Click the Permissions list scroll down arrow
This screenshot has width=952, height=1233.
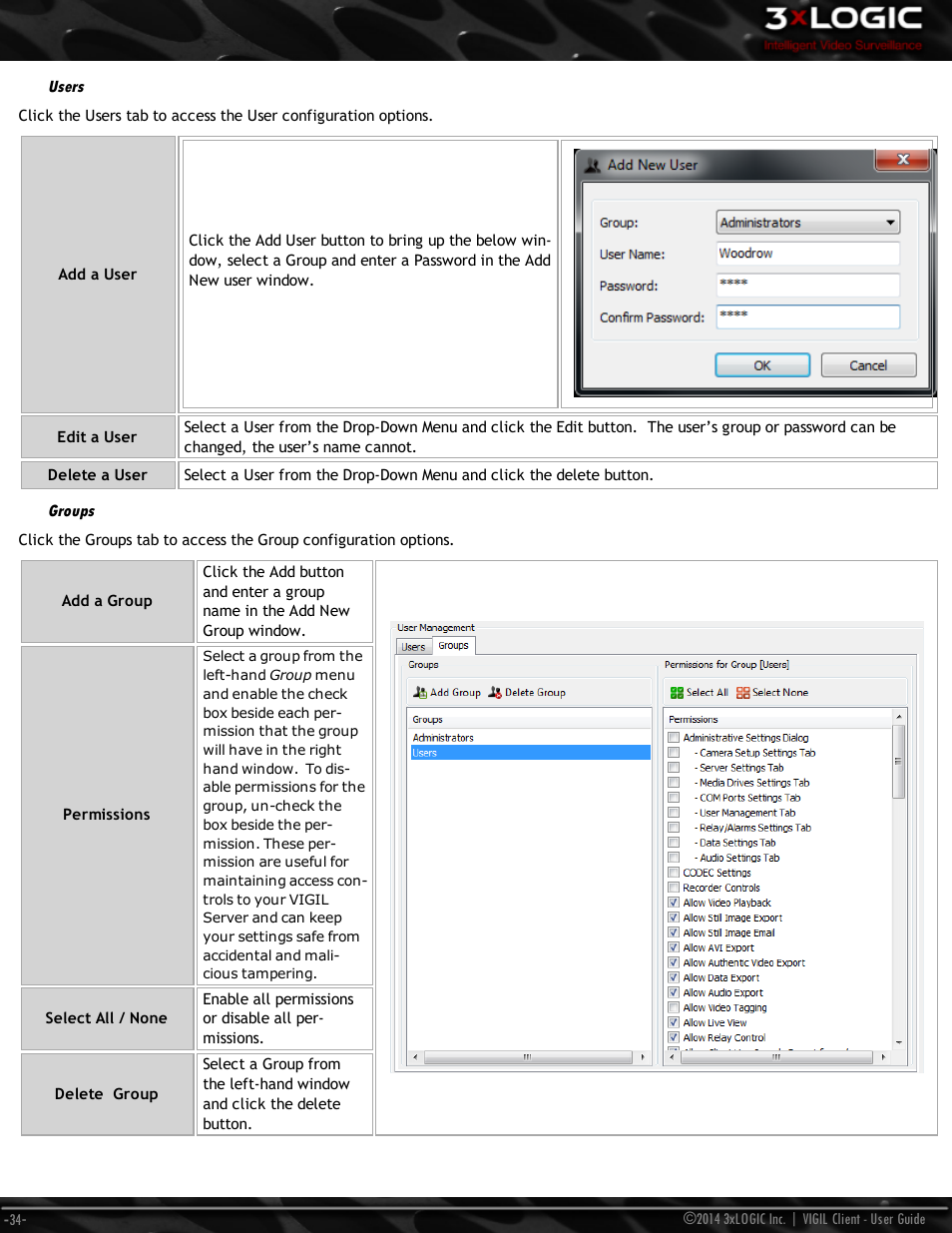pyautogui.click(x=898, y=1041)
